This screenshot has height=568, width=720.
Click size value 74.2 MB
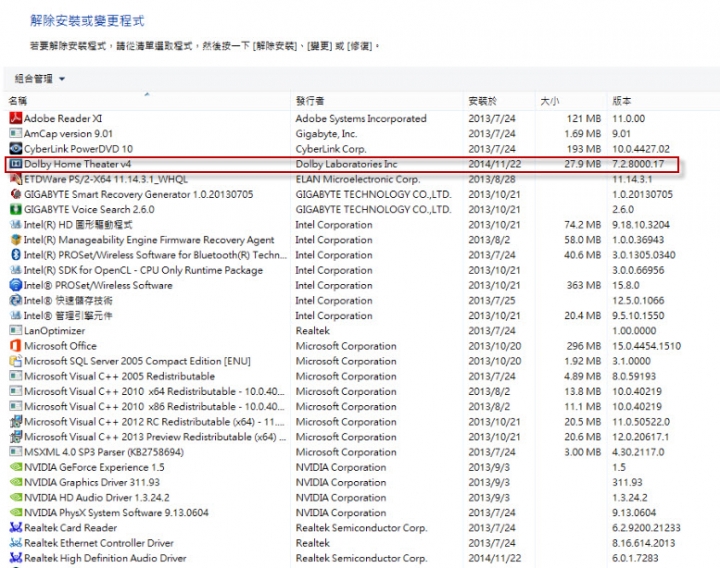click(x=582, y=225)
